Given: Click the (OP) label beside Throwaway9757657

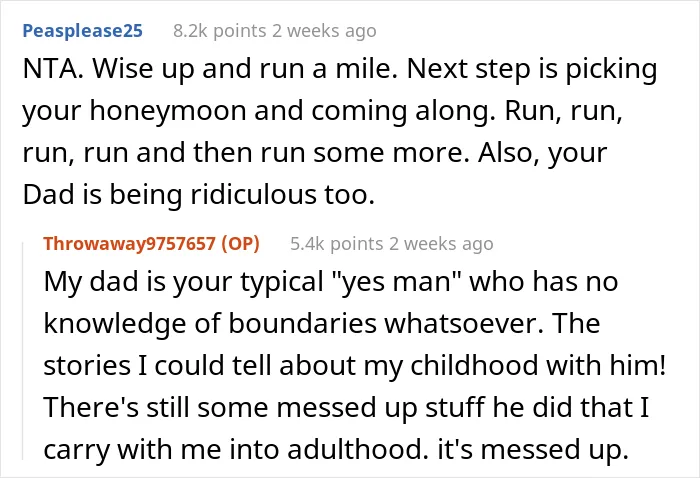Looking at the screenshot, I should [240, 244].
